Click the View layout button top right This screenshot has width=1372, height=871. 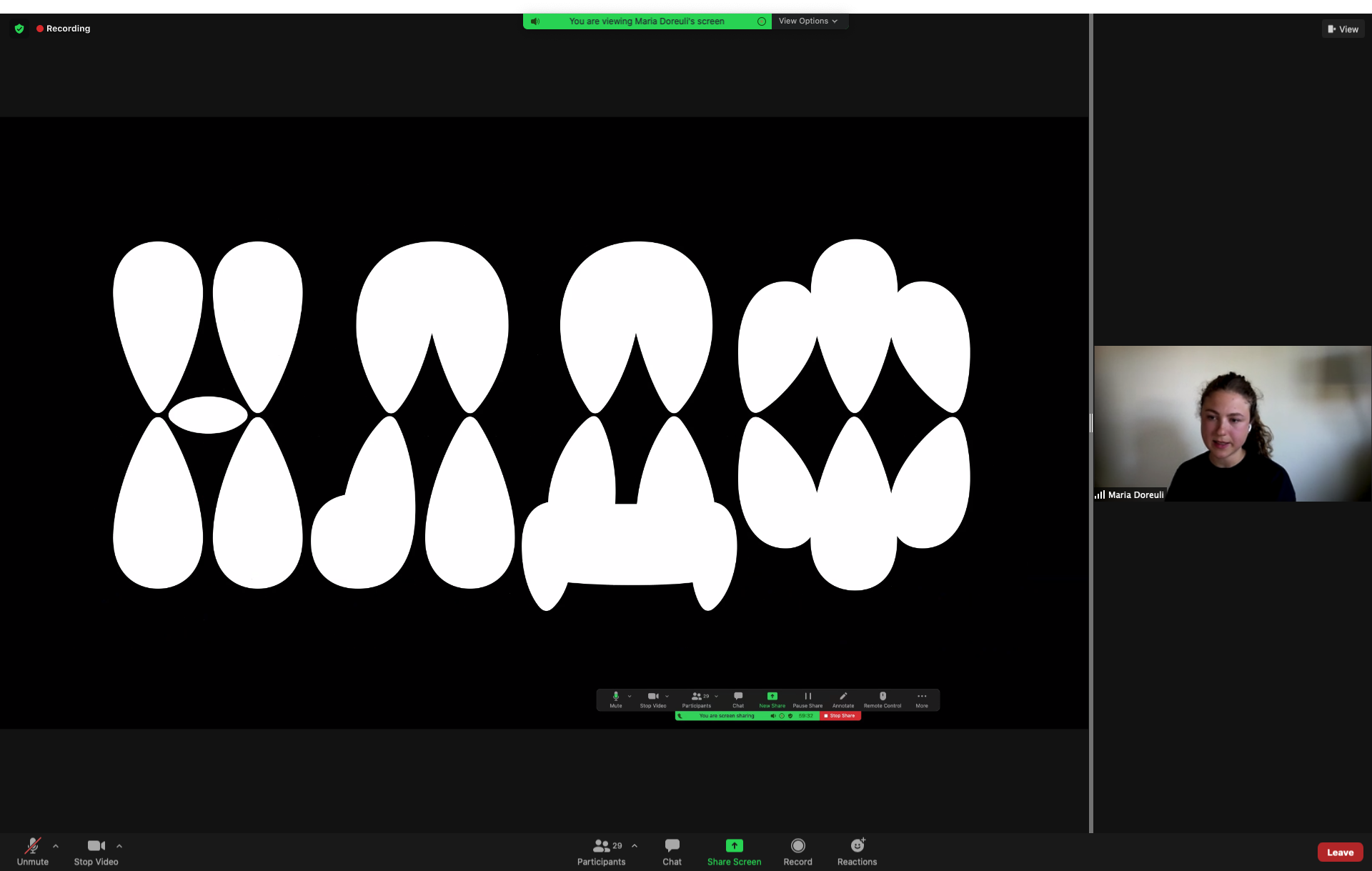pyautogui.click(x=1343, y=29)
